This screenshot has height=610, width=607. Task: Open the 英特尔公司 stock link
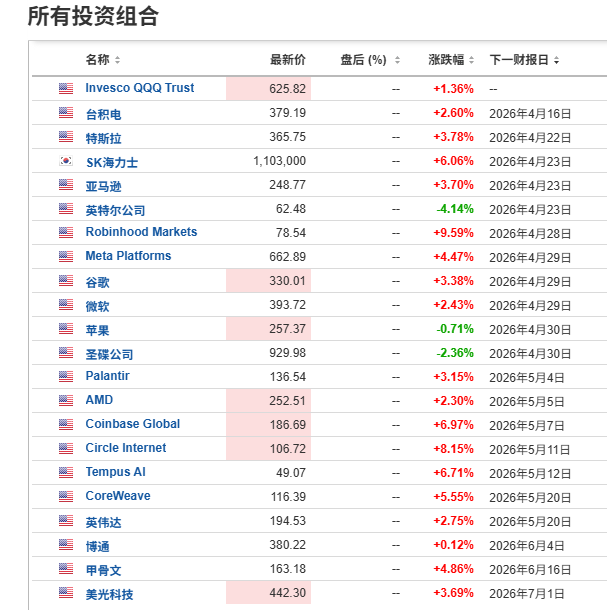pyautogui.click(x=116, y=210)
